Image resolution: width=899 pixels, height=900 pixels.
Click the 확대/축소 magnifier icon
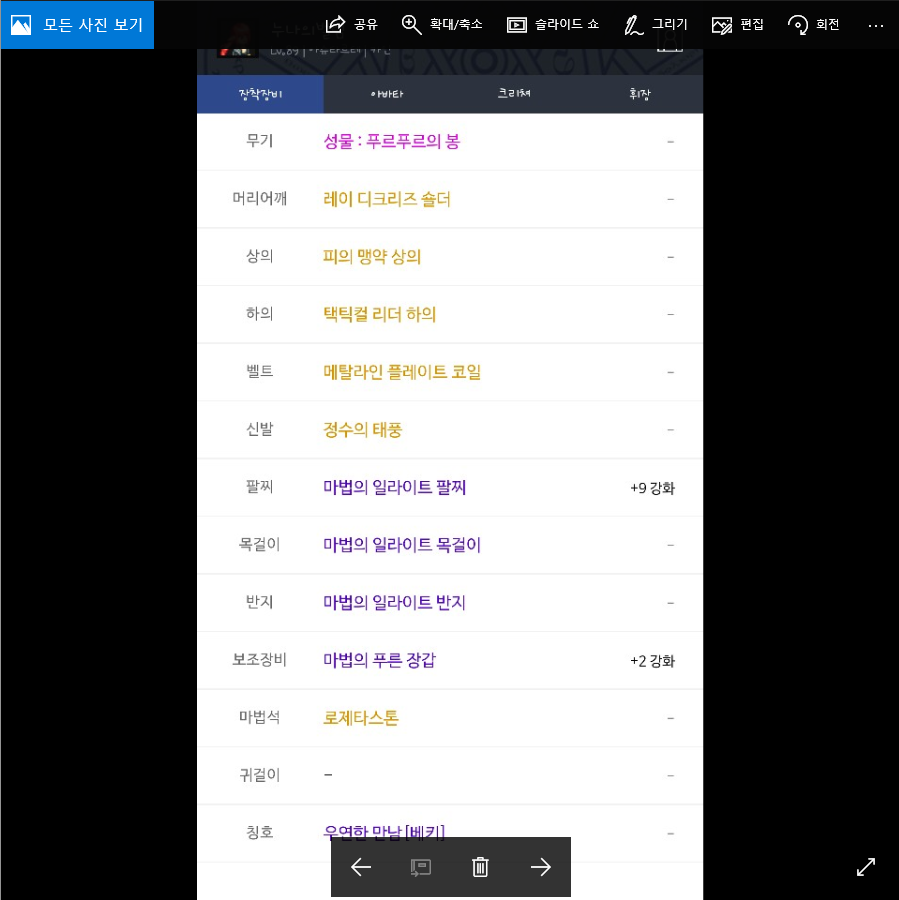pyautogui.click(x=412, y=25)
